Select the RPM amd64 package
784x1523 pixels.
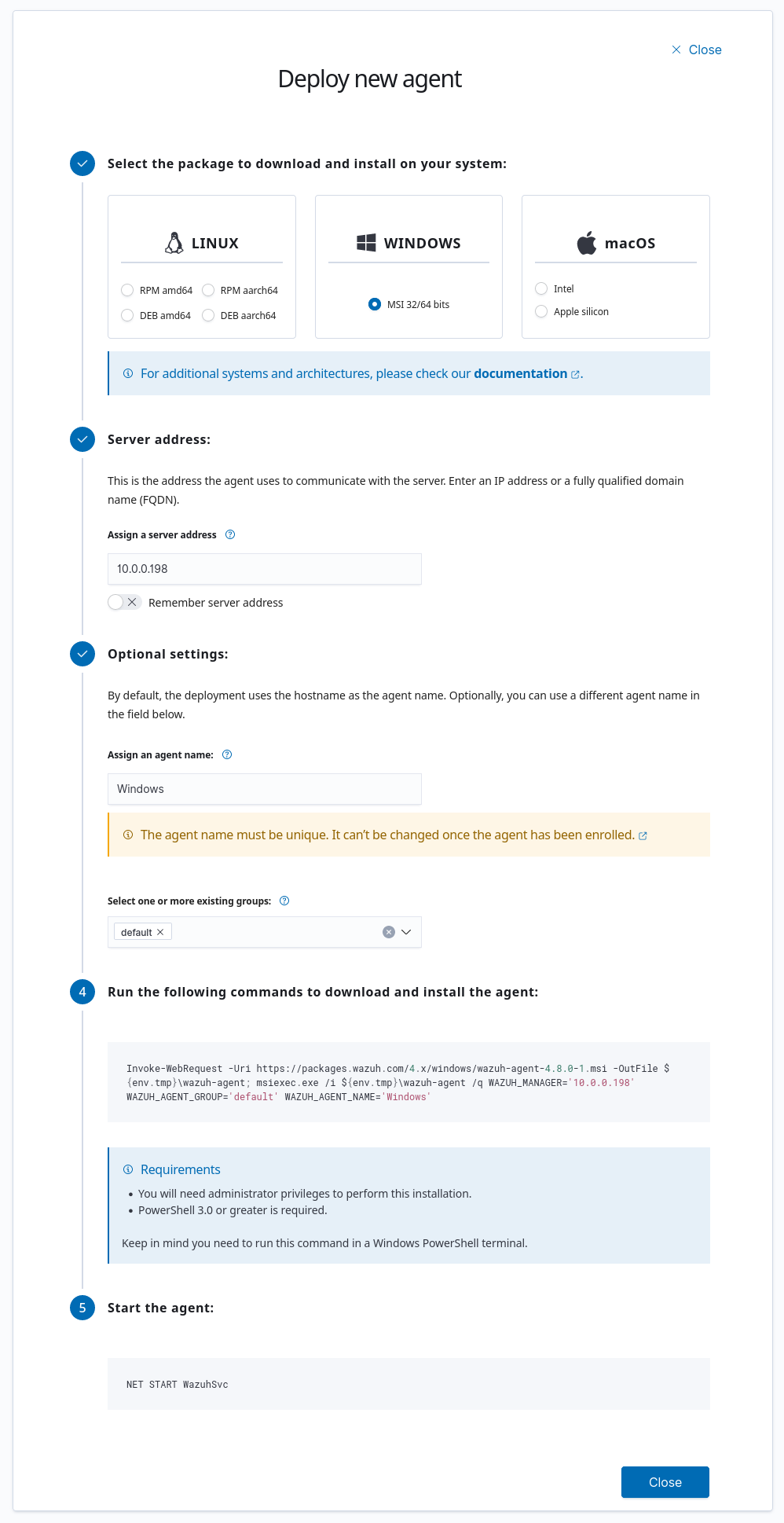tap(127, 290)
